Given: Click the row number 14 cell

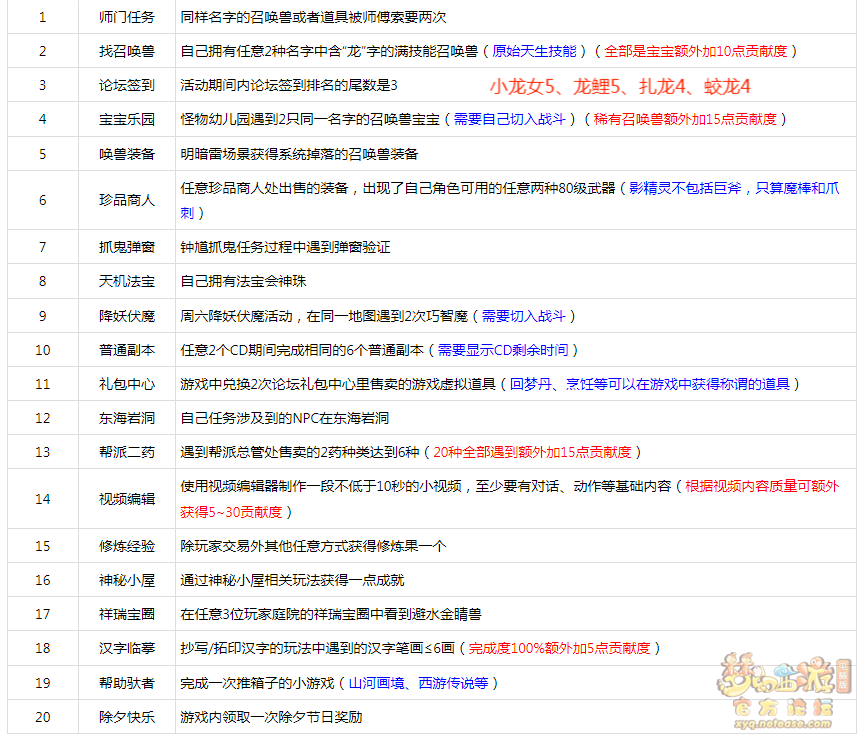Looking at the screenshot, I should click(43, 499).
